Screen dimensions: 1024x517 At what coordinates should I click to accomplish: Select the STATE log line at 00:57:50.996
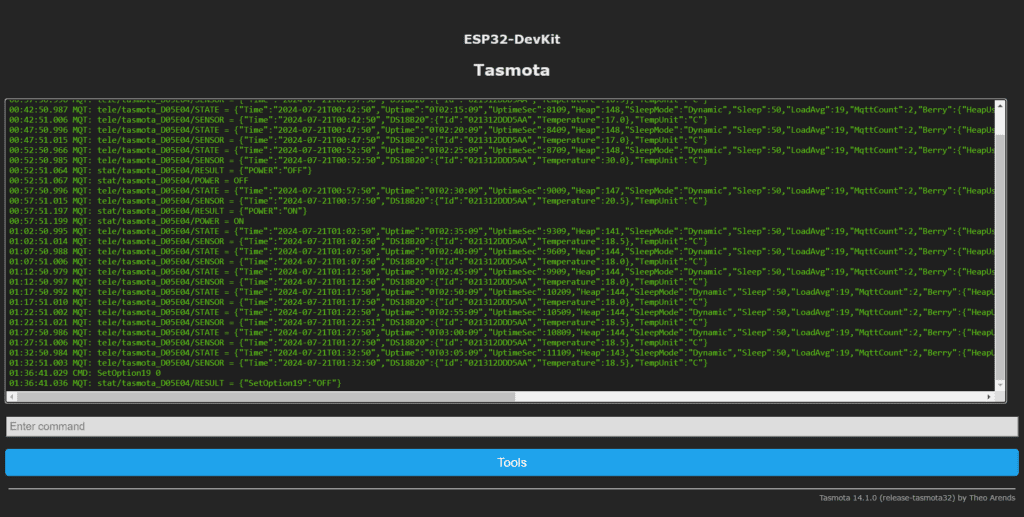coord(502,191)
